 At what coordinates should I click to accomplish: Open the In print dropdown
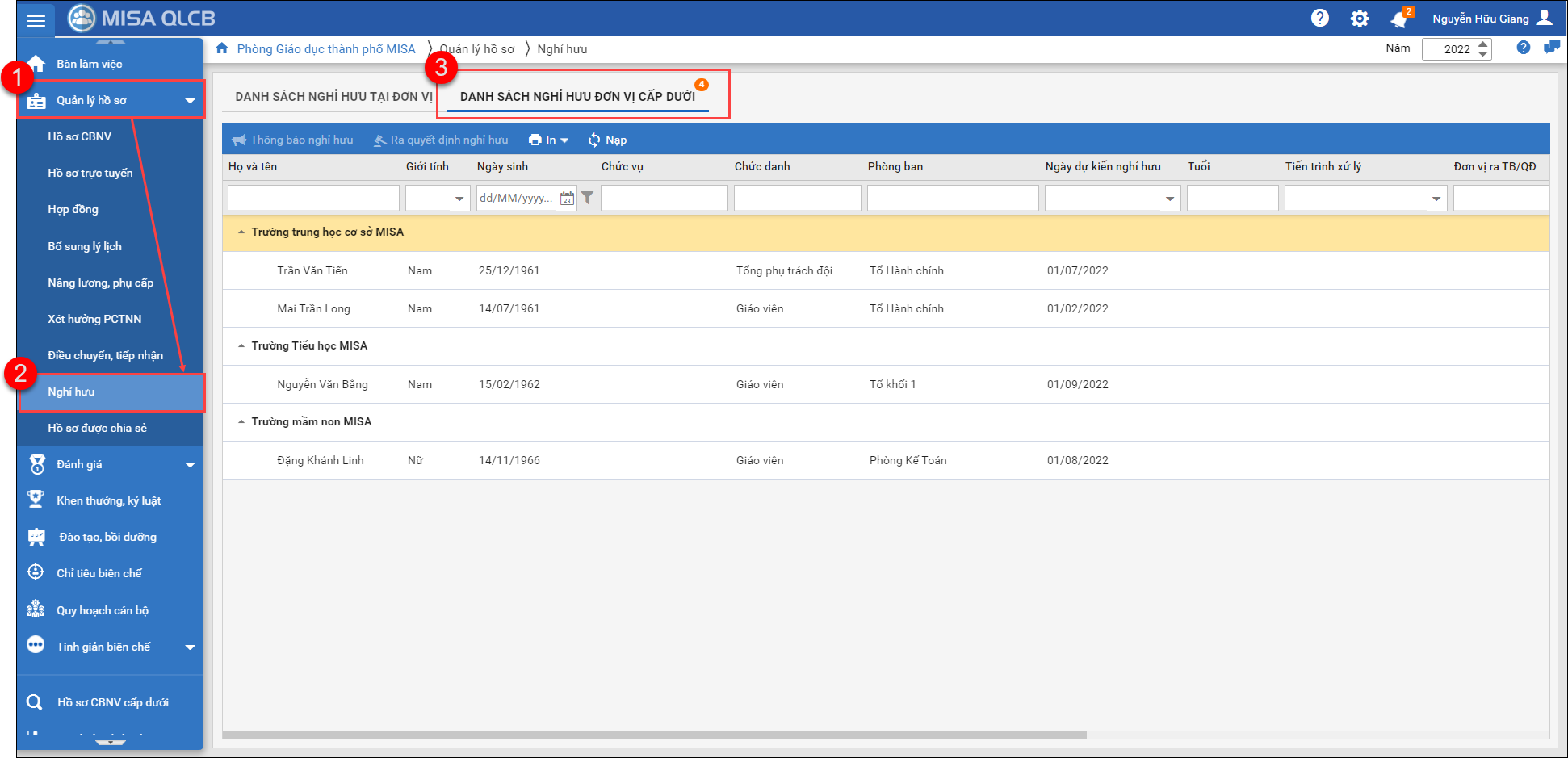point(549,140)
